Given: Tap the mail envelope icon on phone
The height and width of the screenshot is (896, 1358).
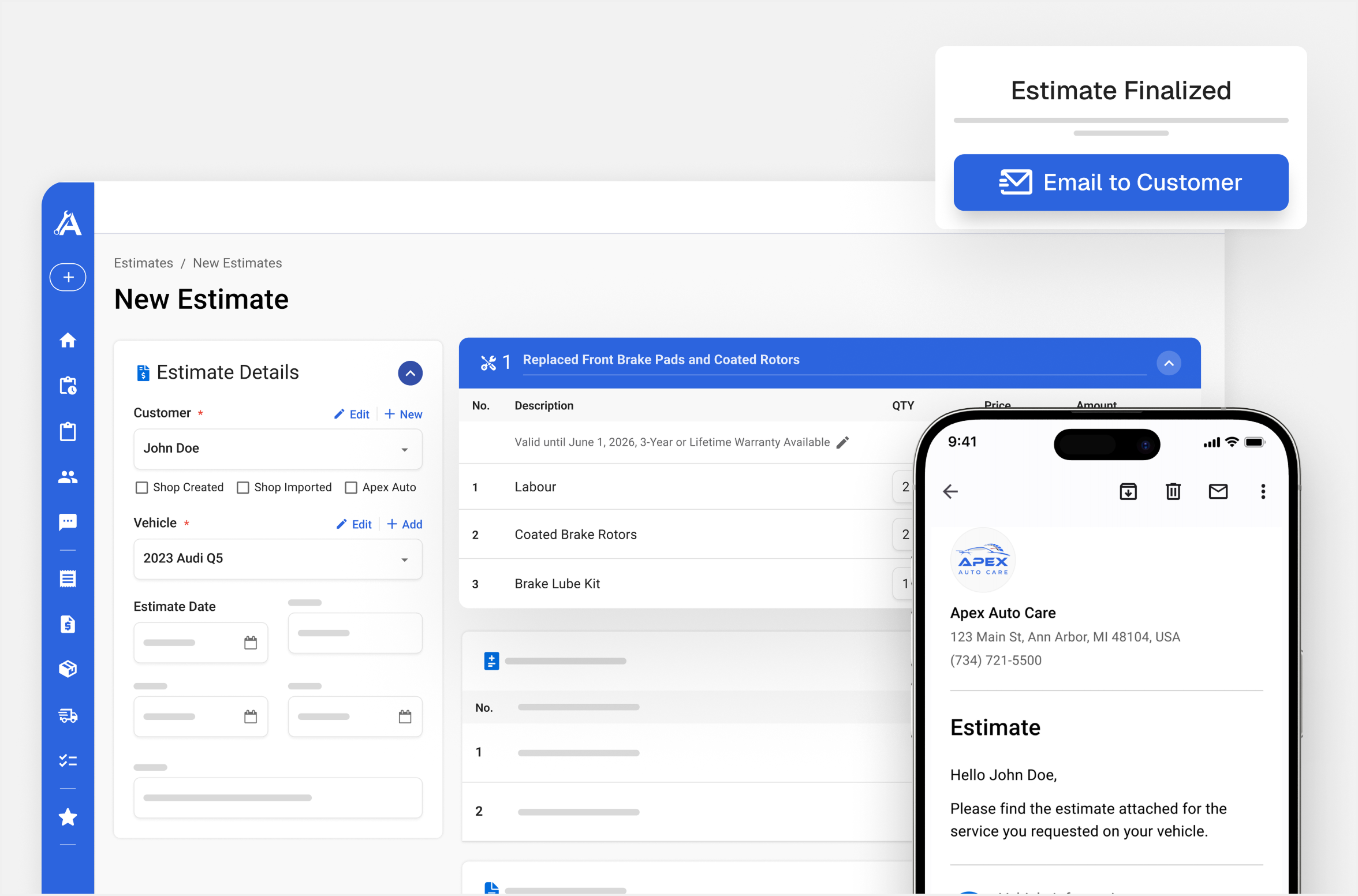Looking at the screenshot, I should coord(1218,491).
